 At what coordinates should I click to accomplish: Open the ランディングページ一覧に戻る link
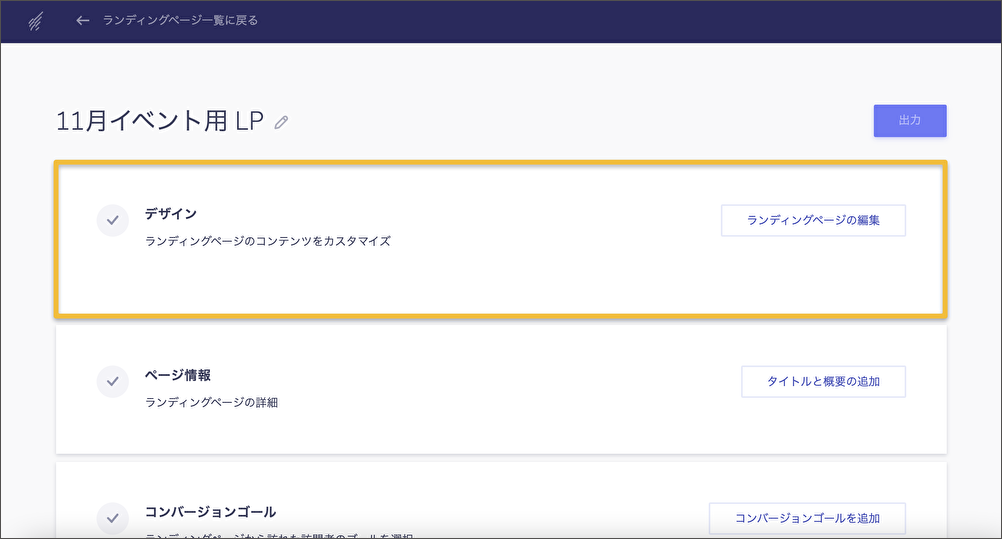pos(180,20)
